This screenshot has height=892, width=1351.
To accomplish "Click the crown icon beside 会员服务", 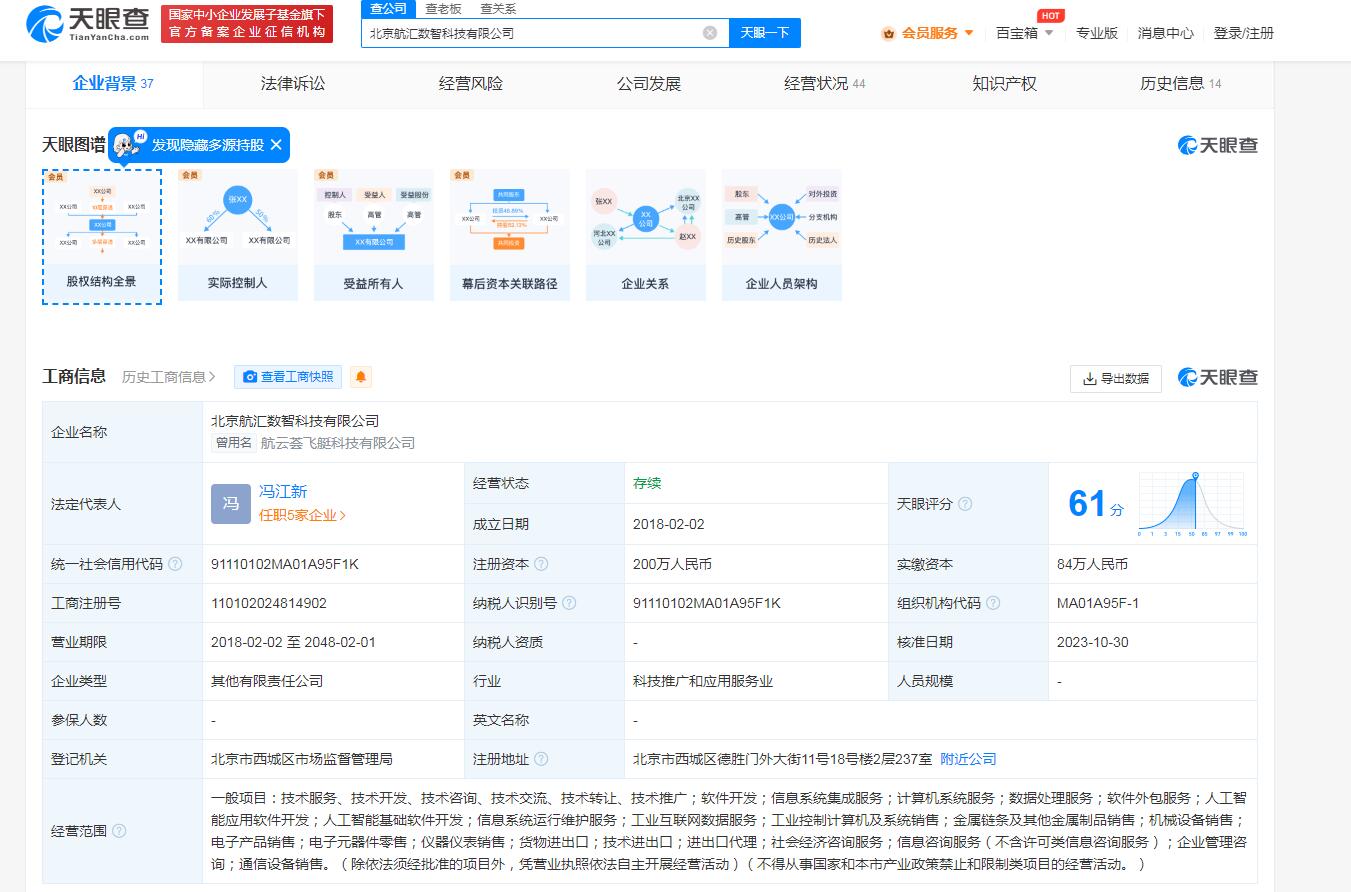I will click(x=888, y=33).
